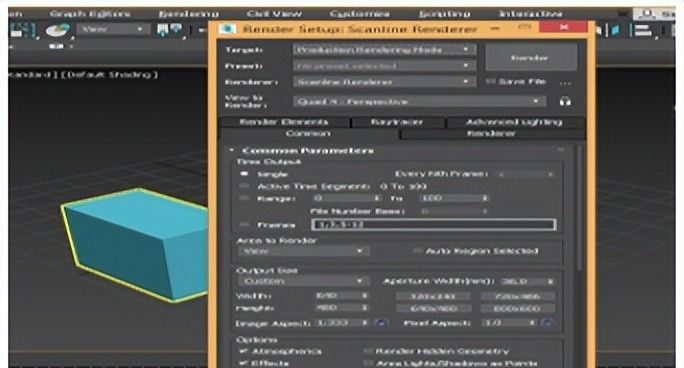684x368 pixels.
Task: Click the Render Setup dialog scrollbar
Action: click(x=579, y=207)
